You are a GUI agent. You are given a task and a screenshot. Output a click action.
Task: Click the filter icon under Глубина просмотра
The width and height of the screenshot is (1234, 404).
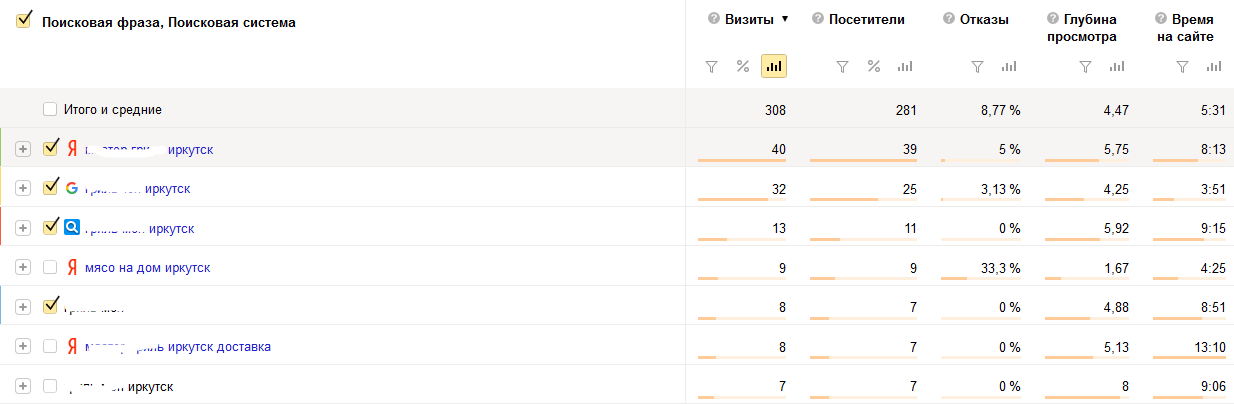1085,66
